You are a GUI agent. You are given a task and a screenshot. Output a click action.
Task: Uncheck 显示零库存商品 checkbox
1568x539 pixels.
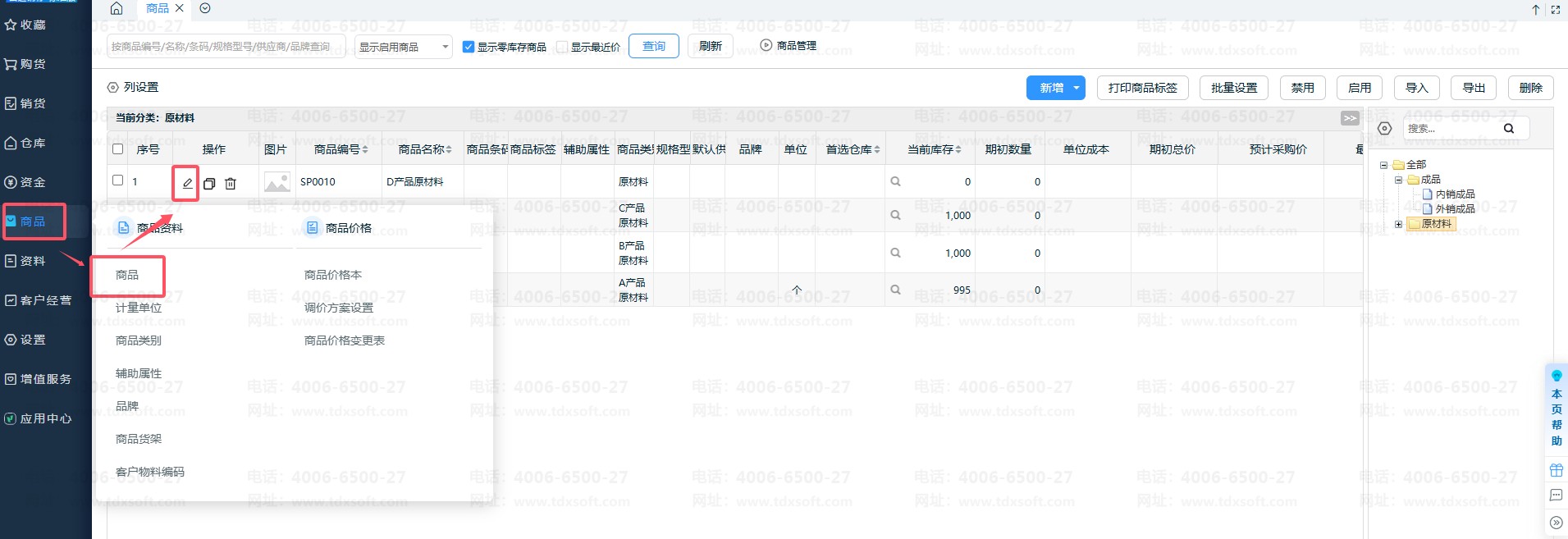469,47
